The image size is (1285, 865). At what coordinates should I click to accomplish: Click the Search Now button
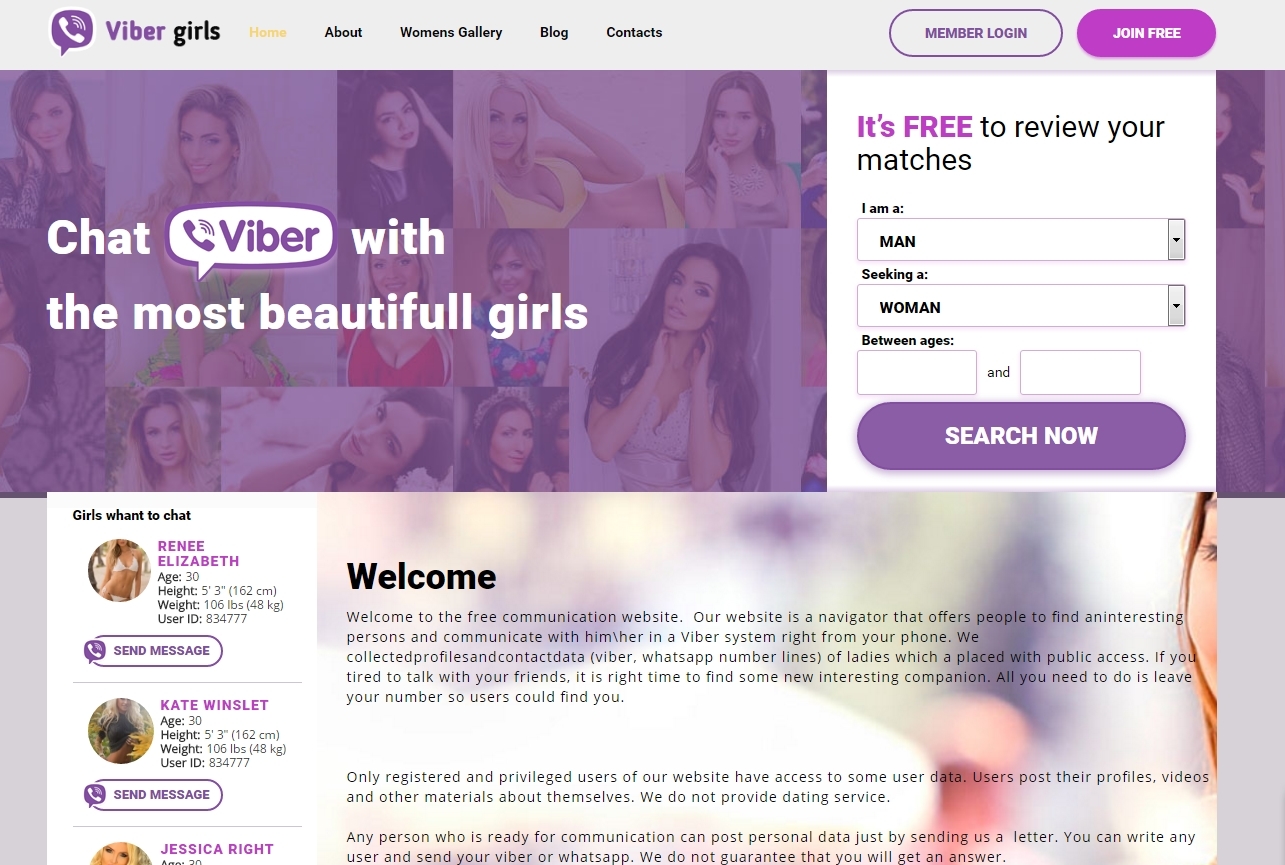(1021, 436)
